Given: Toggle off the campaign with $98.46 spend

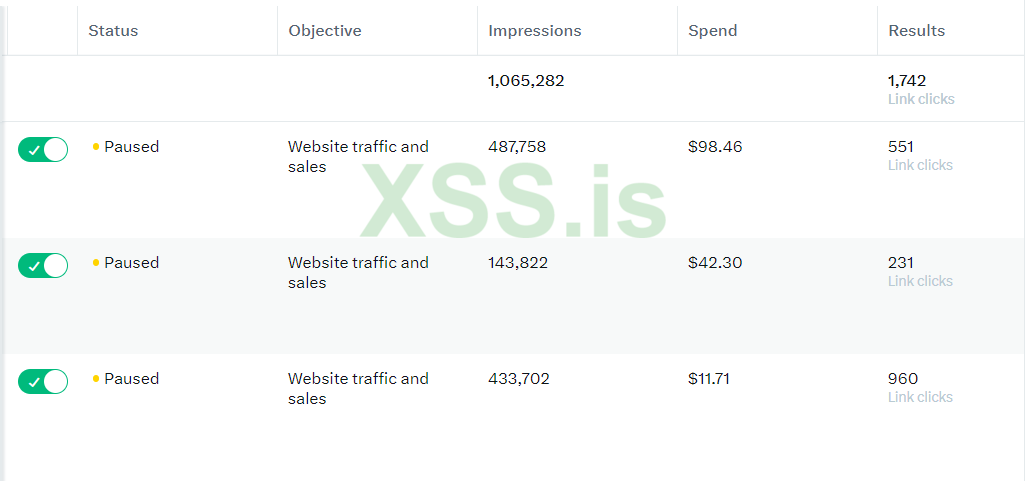Looking at the screenshot, I should click(43, 149).
